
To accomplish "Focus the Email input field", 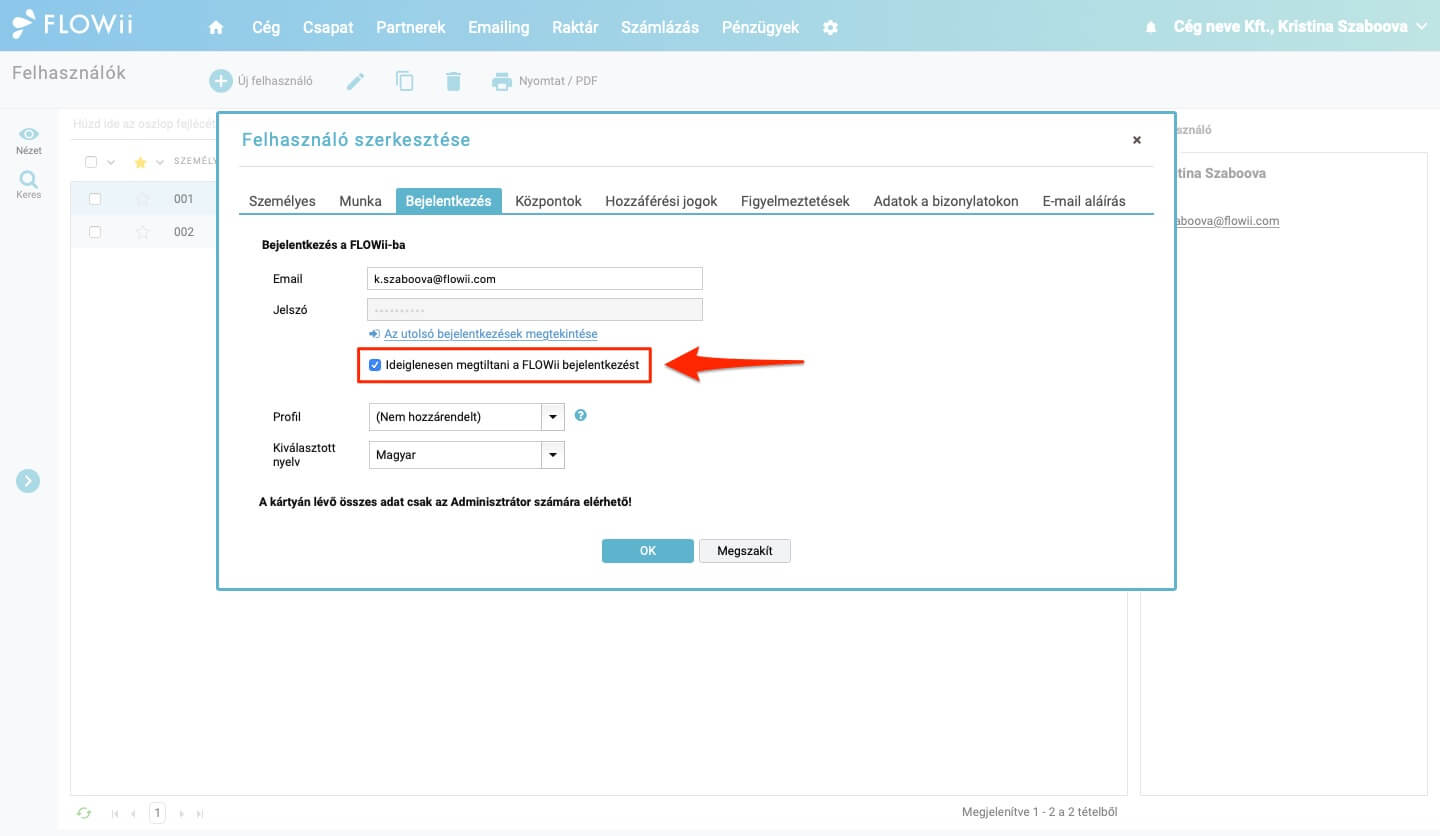I will click(x=535, y=279).
